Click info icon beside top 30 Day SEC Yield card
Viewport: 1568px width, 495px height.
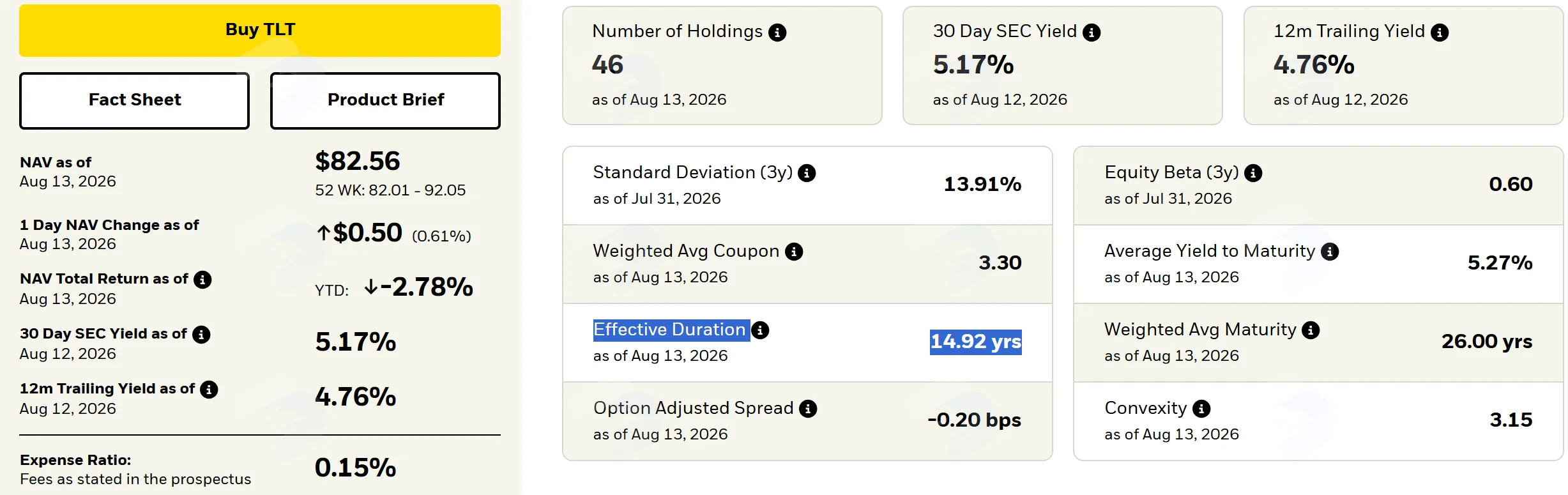coord(1092,32)
